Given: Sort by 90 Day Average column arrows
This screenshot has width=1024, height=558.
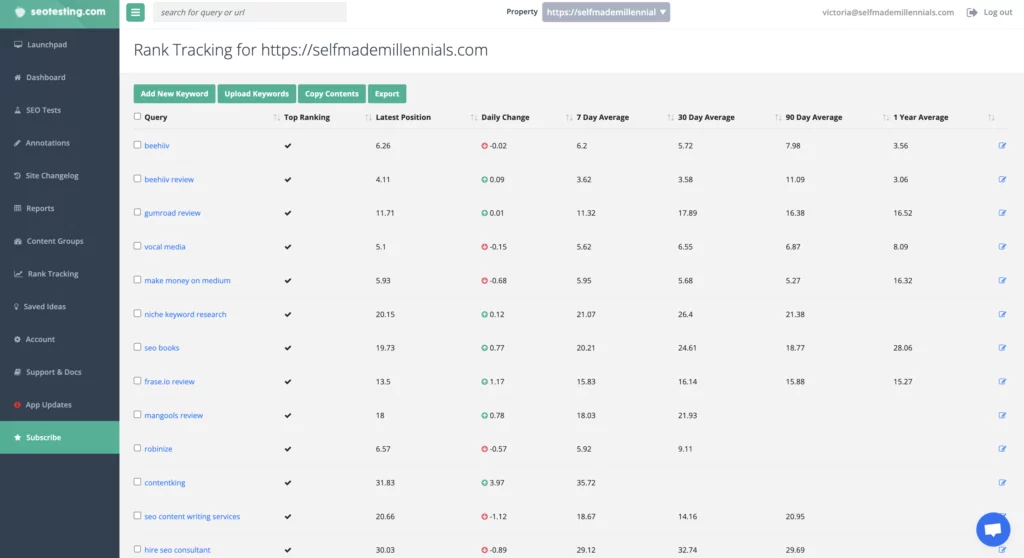Looking at the screenshot, I should click(886, 118).
